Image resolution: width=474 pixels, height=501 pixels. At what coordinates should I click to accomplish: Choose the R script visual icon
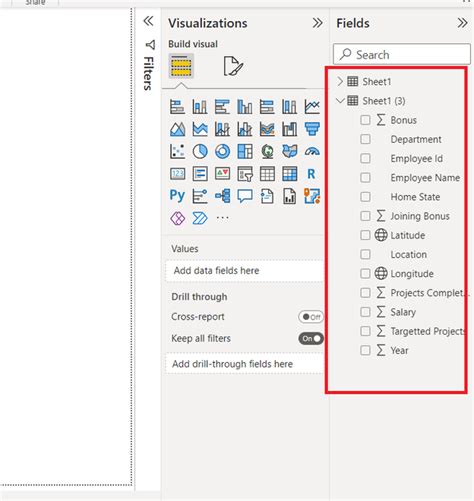point(311,174)
